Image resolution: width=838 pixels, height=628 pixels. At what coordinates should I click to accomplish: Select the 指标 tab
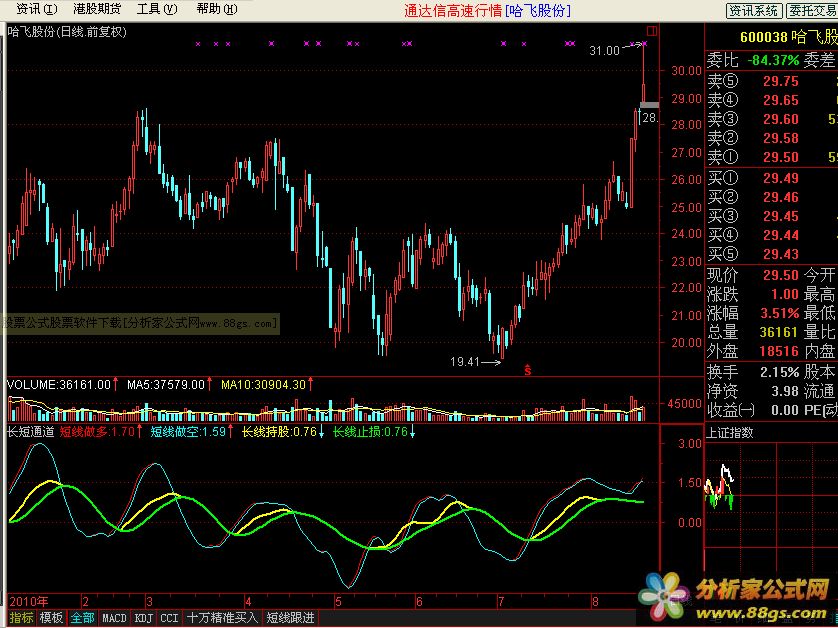[x=21, y=618]
